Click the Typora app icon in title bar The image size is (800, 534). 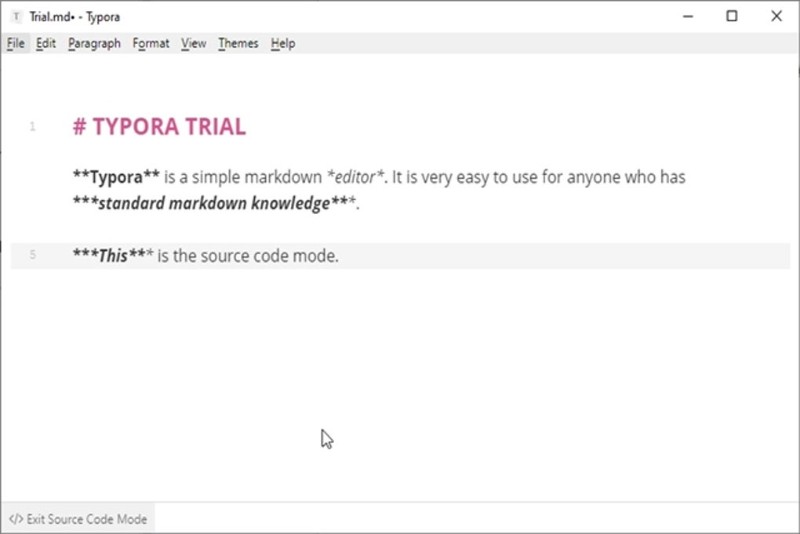16,17
